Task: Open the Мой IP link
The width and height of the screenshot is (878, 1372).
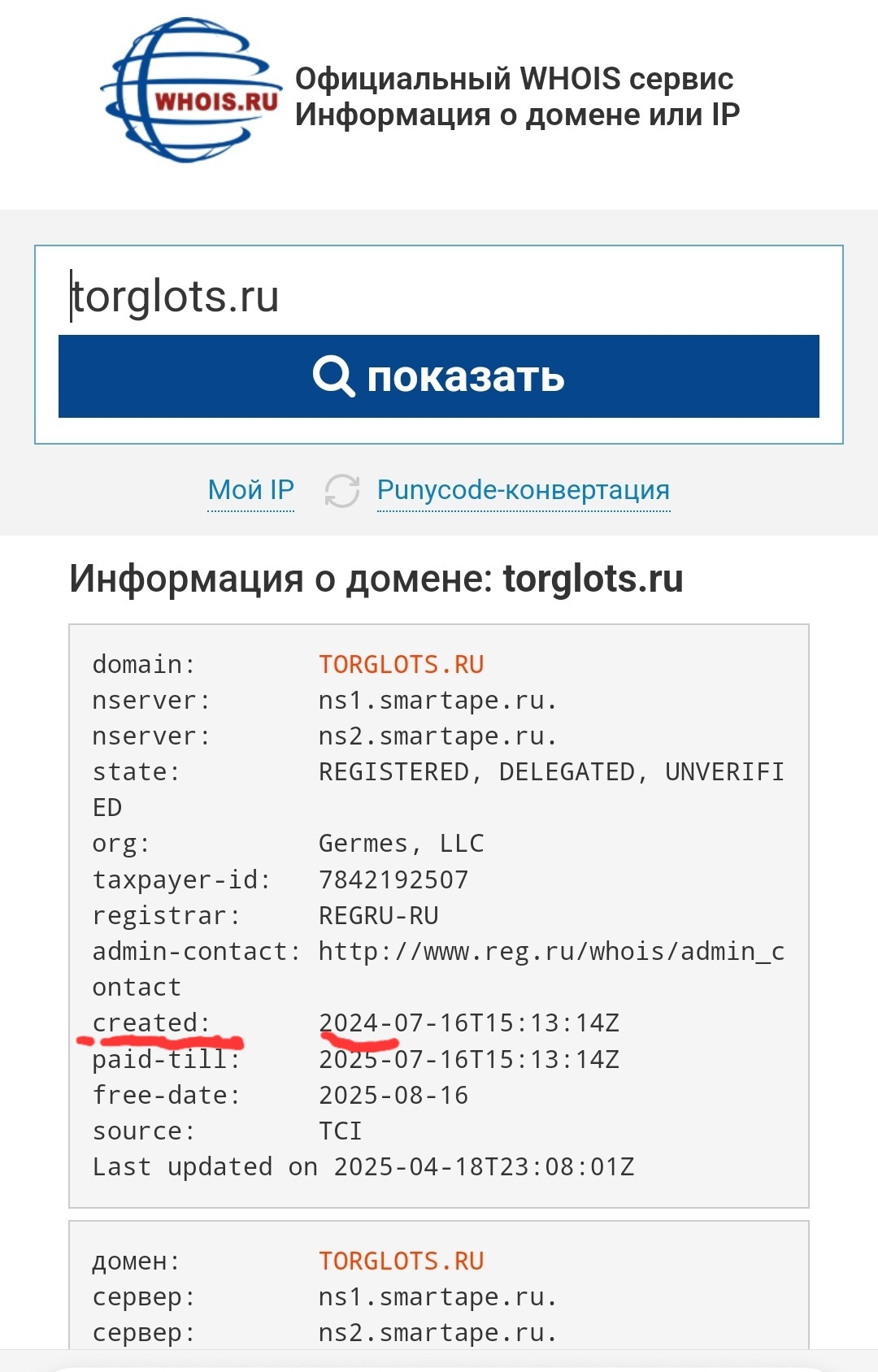Action: (x=250, y=490)
